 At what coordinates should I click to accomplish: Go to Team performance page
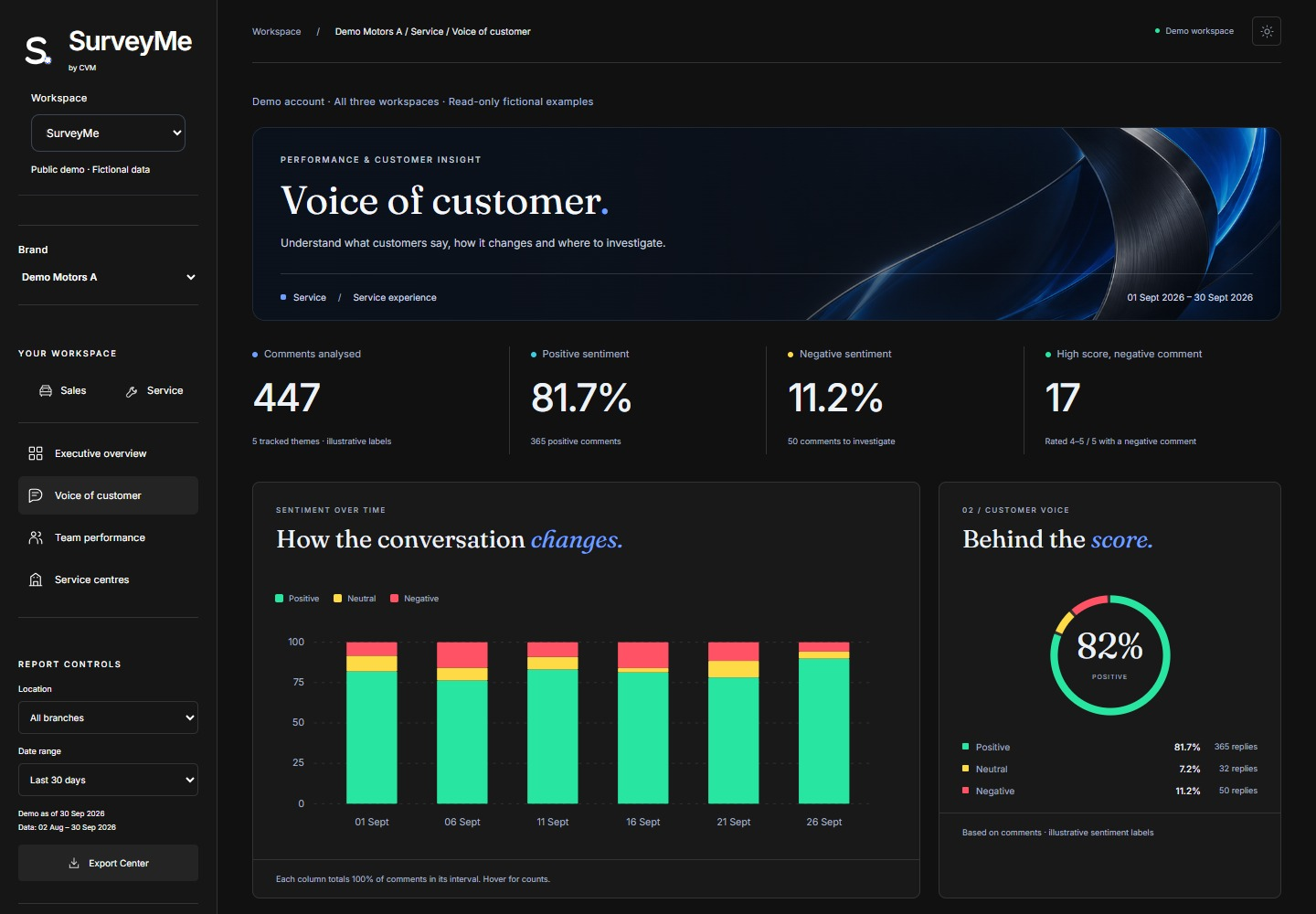[x=108, y=537]
